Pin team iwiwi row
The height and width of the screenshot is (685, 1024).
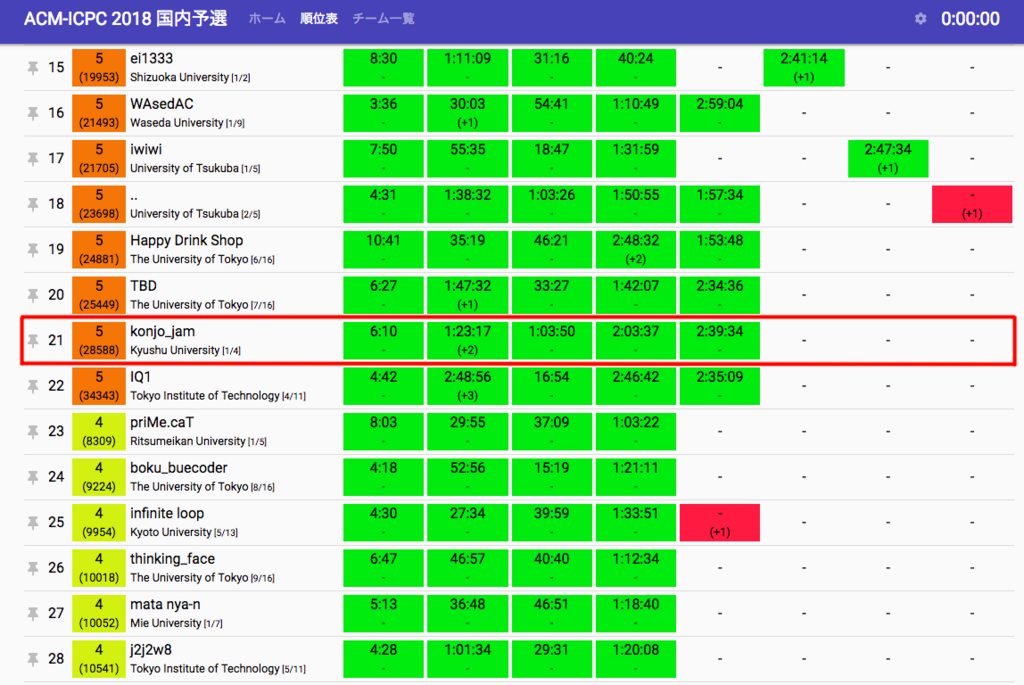tap(33, 158)
